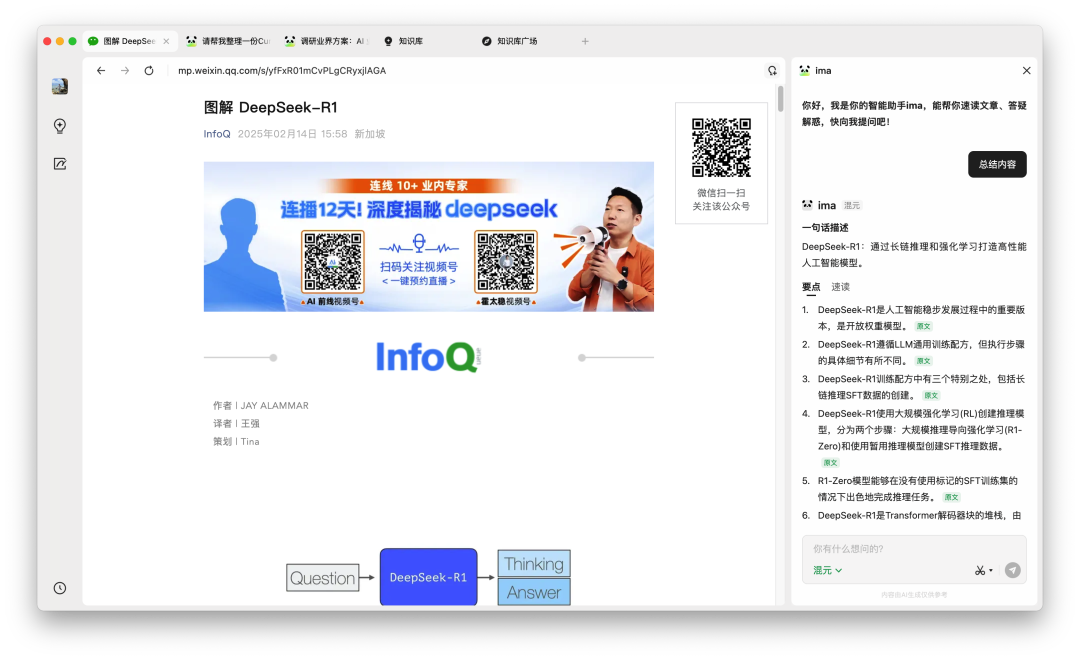Click the 原文 tag on point 4
Screen dimensions: 1080x660
[x=831, y=463]
